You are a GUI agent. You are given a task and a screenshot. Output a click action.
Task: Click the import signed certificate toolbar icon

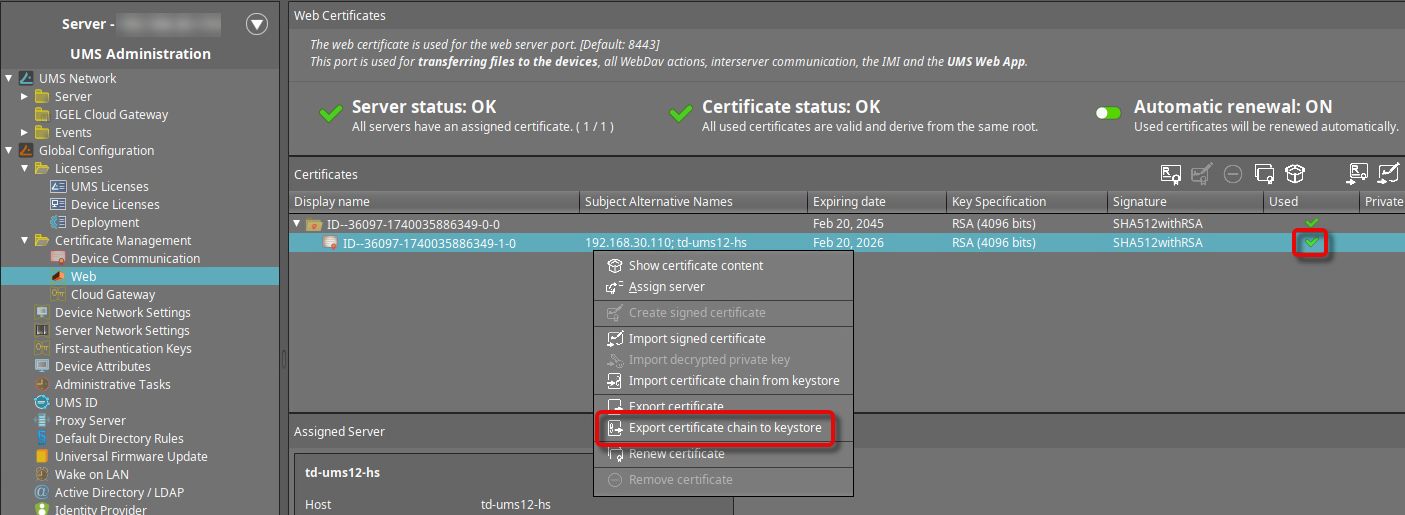(x=1388, y=174)
